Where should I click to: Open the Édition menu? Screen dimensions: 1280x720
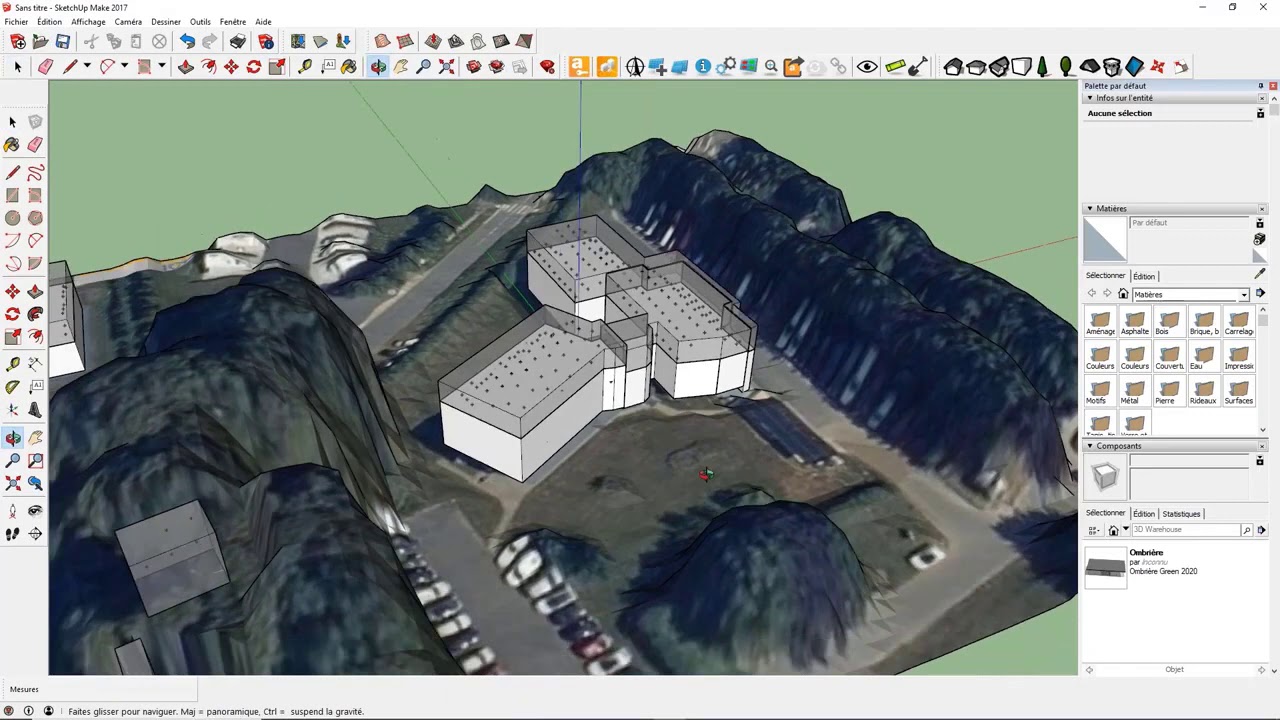(x=49, y=22)
